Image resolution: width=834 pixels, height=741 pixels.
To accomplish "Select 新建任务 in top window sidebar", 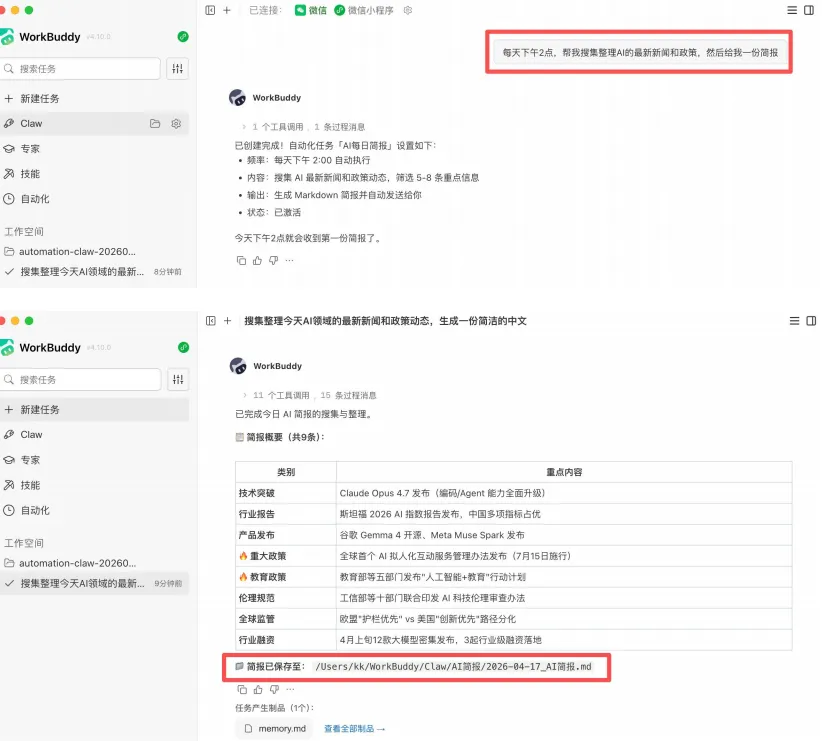I will tap(95, 98).
